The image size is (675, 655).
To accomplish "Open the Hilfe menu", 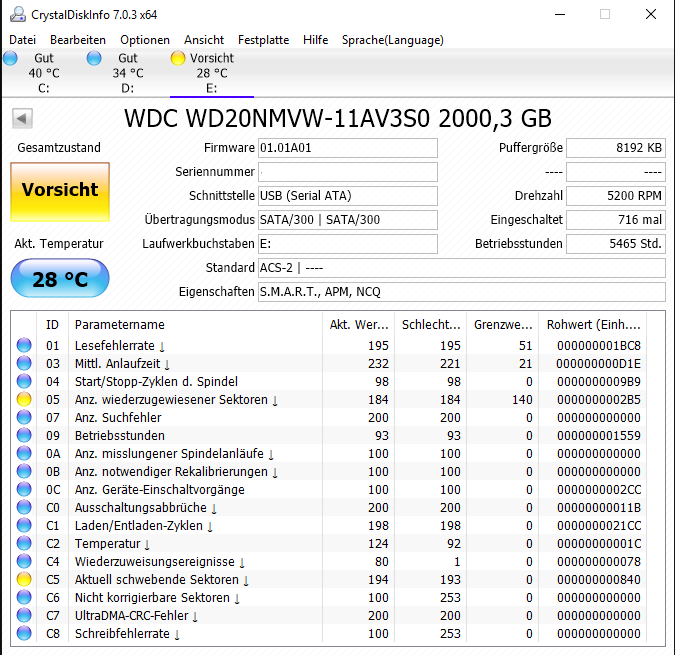I will (315, 40).
